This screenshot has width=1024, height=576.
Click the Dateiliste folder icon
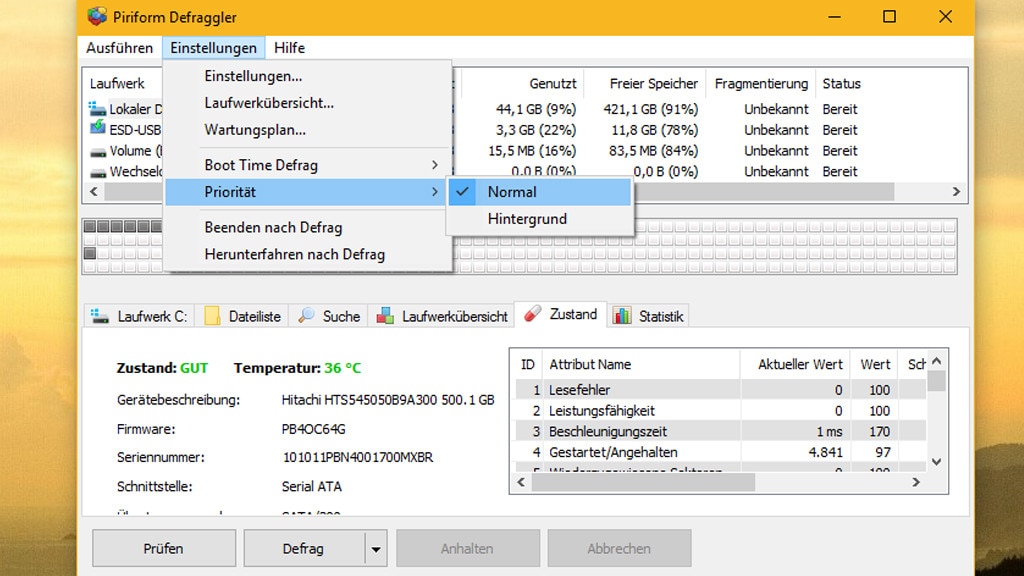pyautogui.click(x=212, y=316)
